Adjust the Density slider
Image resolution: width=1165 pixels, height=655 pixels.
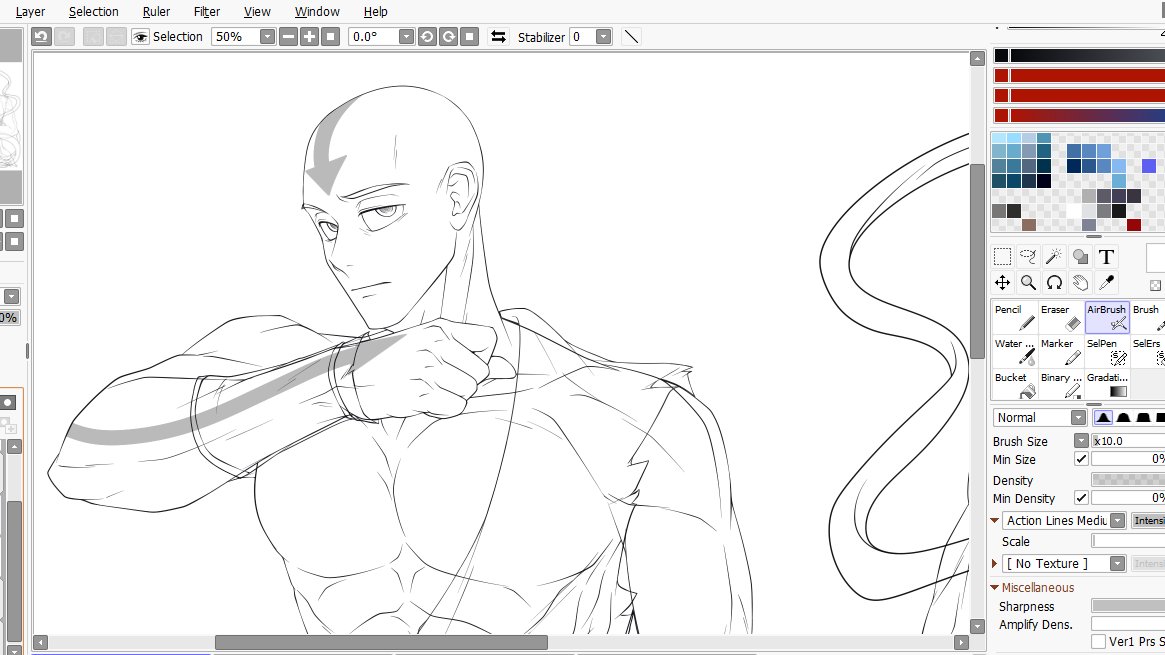click(x=1128, y=480)
